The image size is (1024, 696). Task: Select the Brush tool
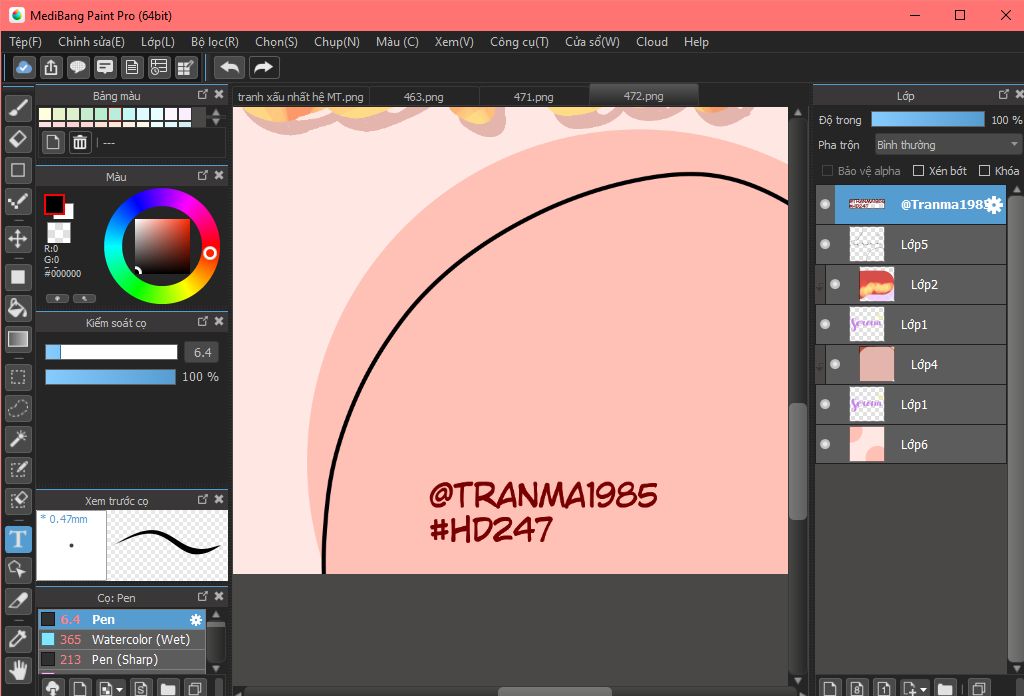coord(18,108)
